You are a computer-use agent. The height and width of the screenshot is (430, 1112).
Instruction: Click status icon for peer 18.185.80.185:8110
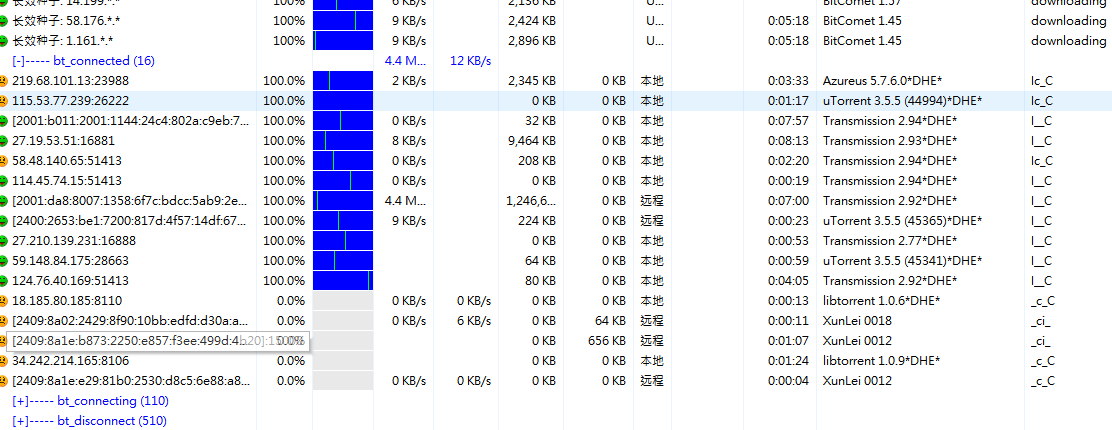tap(4, 301)
